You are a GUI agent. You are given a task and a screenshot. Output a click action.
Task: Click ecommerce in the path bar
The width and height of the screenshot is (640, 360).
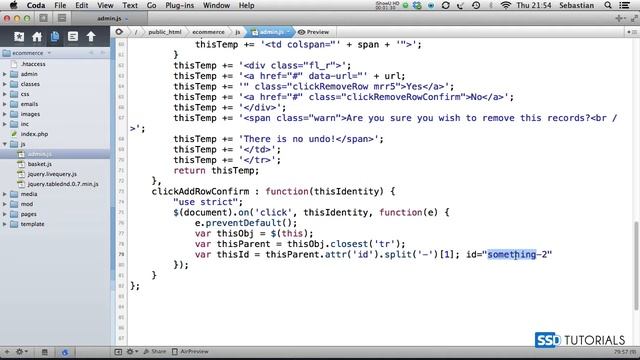pyautogui.click(x=208, y=32)
